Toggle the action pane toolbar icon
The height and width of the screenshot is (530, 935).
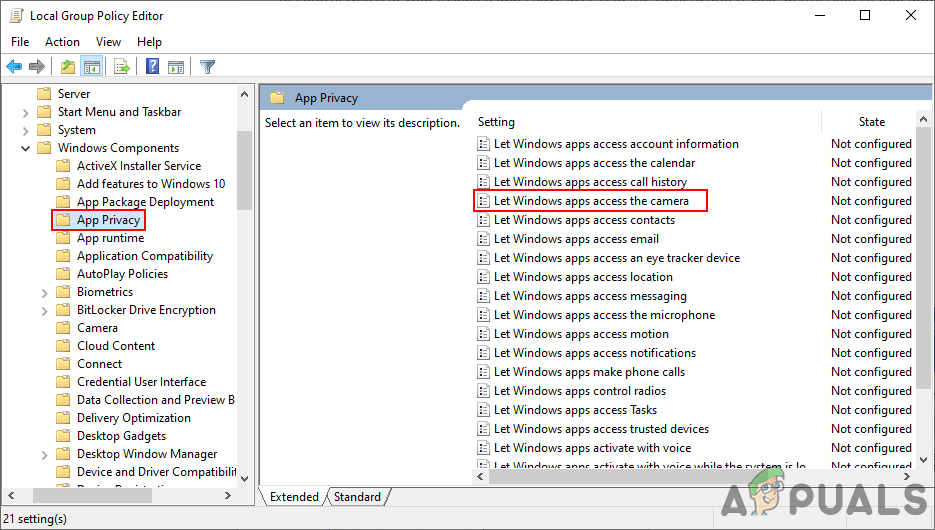(x=176, y=67)
